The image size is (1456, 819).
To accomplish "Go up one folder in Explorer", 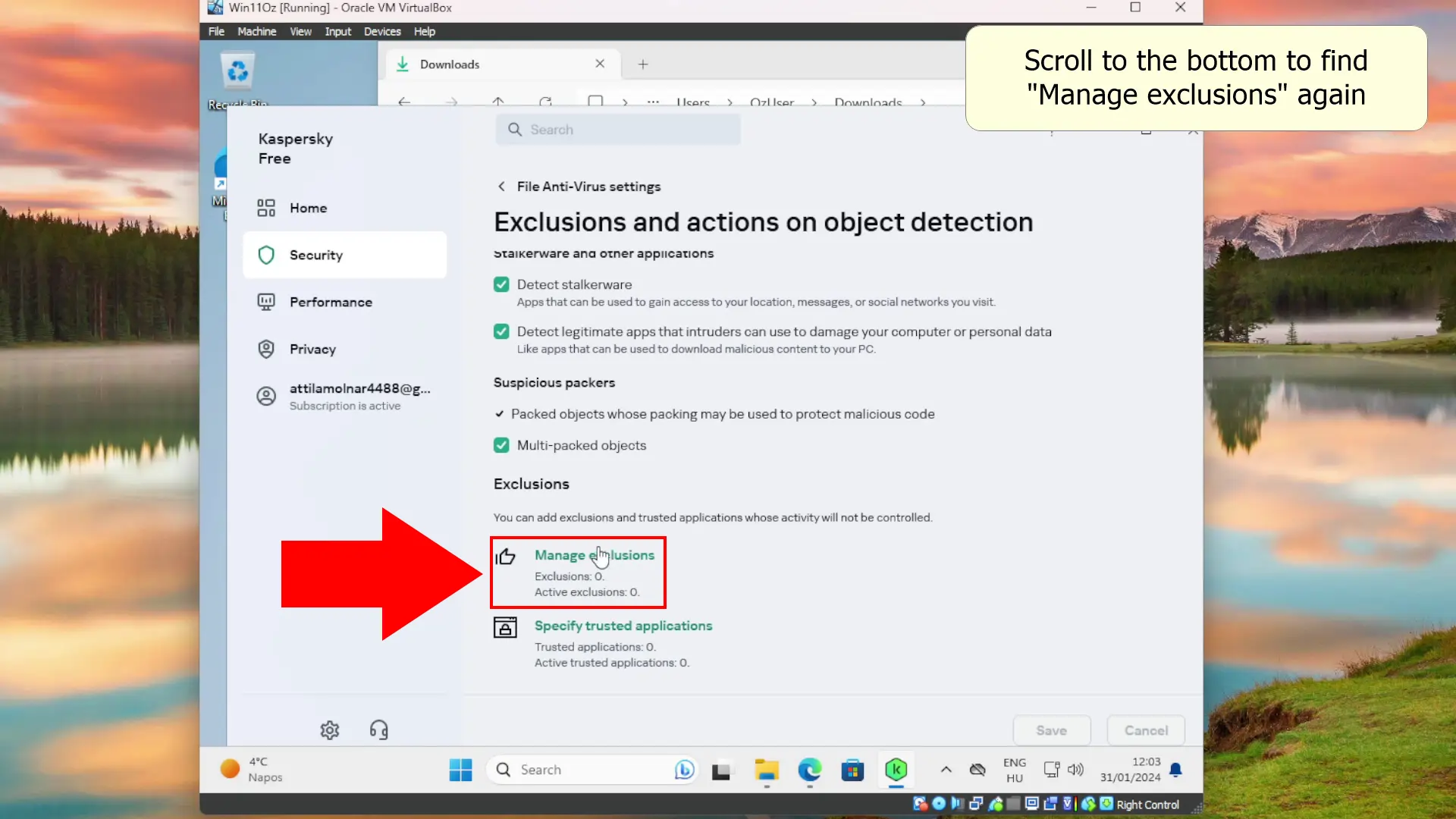I will 498,102.
